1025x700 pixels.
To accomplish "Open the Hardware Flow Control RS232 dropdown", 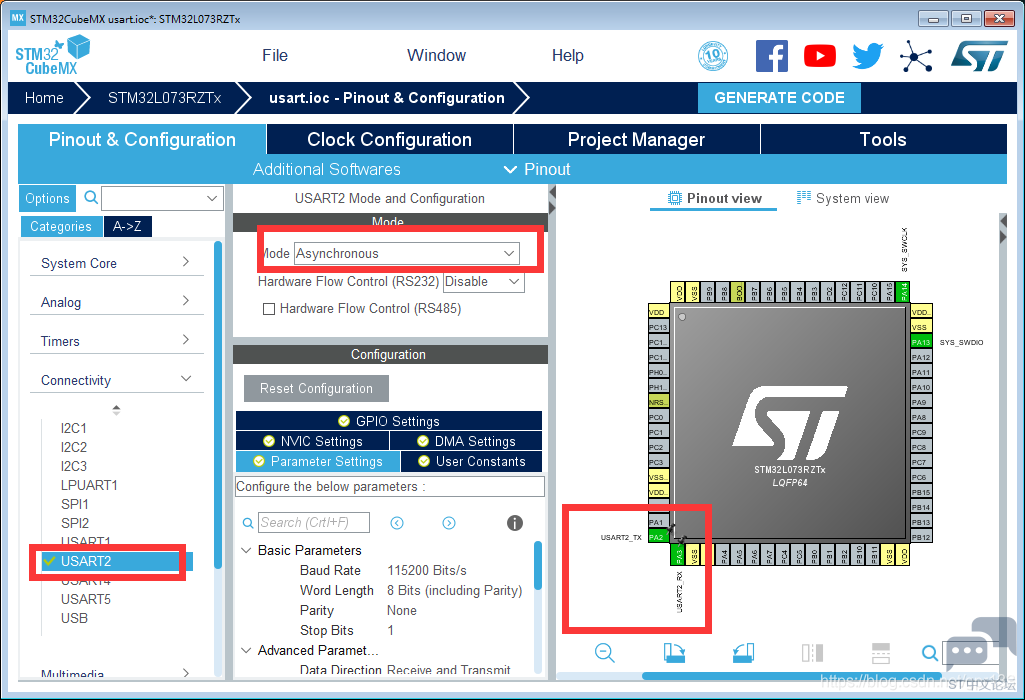I will point(484,282).
